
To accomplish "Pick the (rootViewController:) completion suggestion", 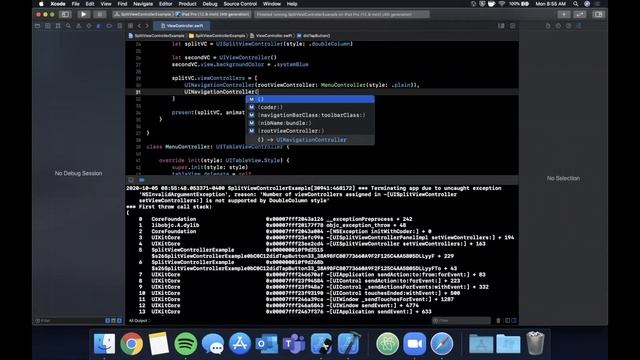I will (310, 131).
